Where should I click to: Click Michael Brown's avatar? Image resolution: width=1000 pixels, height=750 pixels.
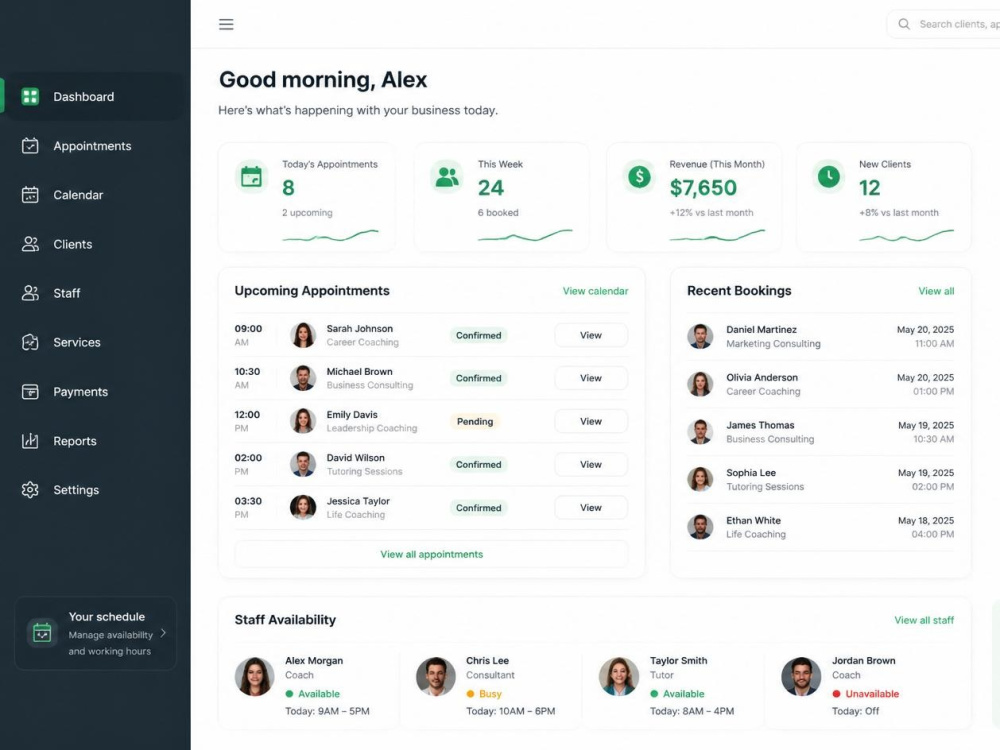tap(303, 378)
